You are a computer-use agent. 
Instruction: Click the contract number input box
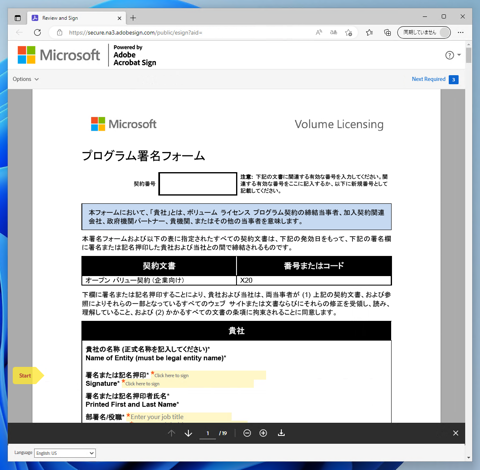coord(198,184)
